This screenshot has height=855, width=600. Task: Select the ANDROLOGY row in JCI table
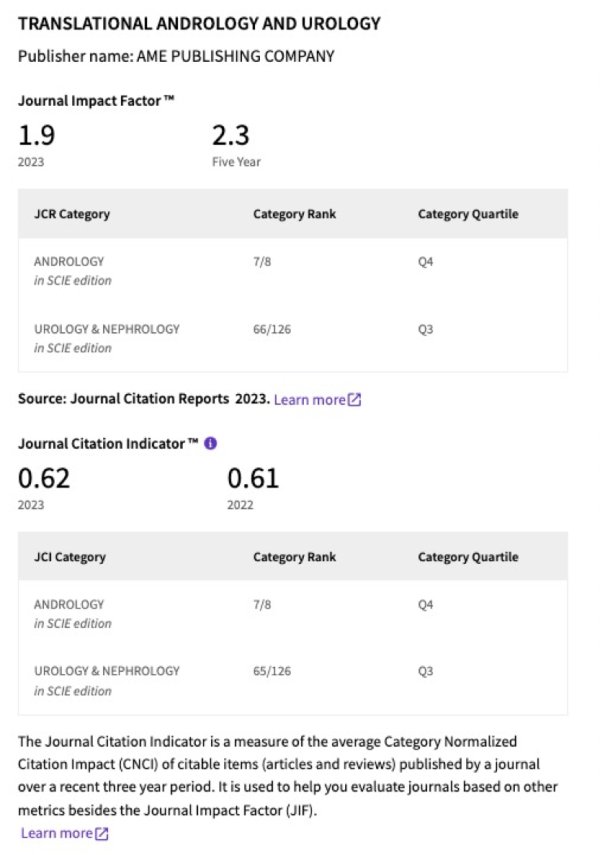(293, 614)
